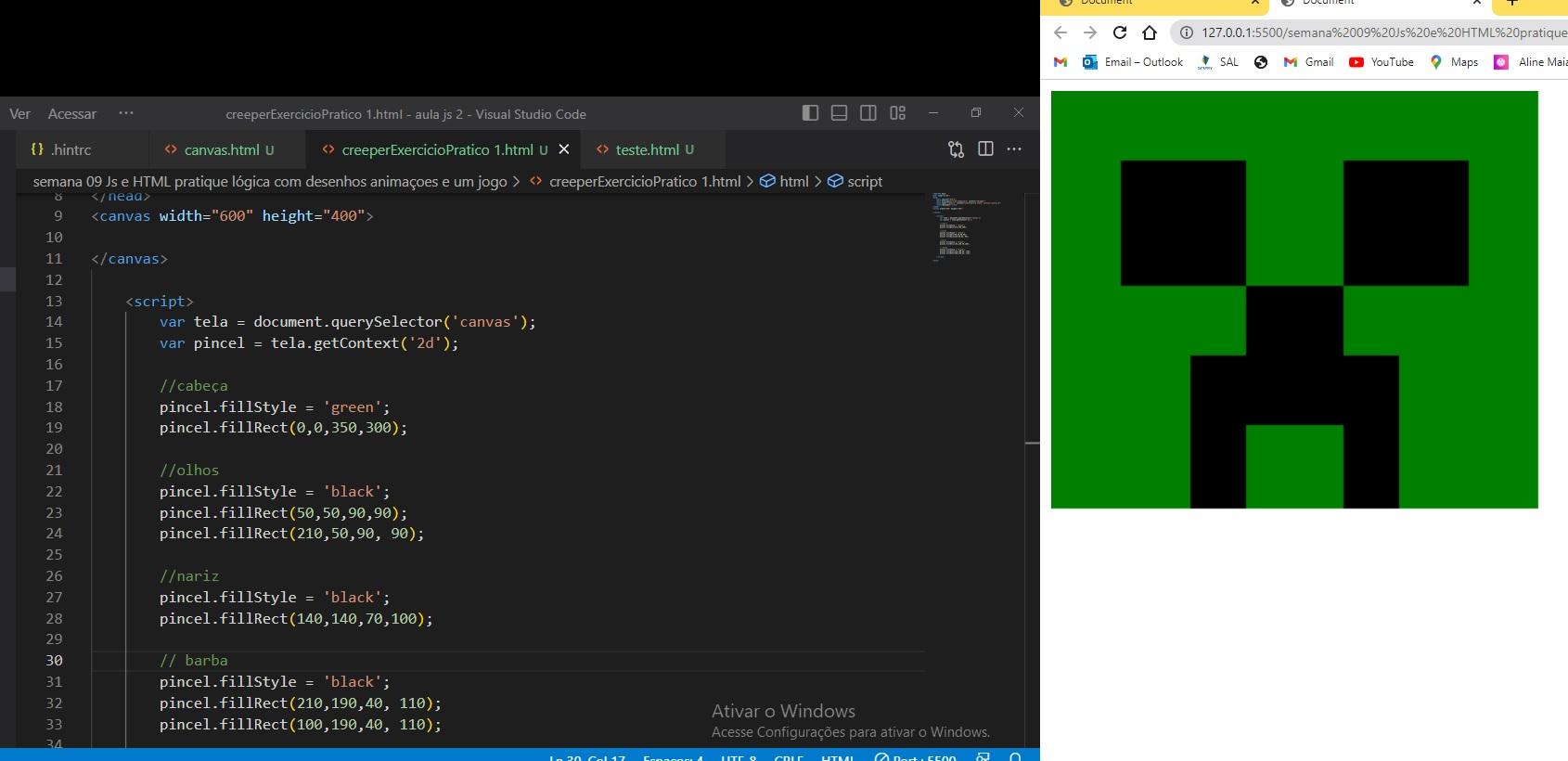Screen dimensions: 1568x761
Task: View site information icon in address bar
Action: 1186,32
